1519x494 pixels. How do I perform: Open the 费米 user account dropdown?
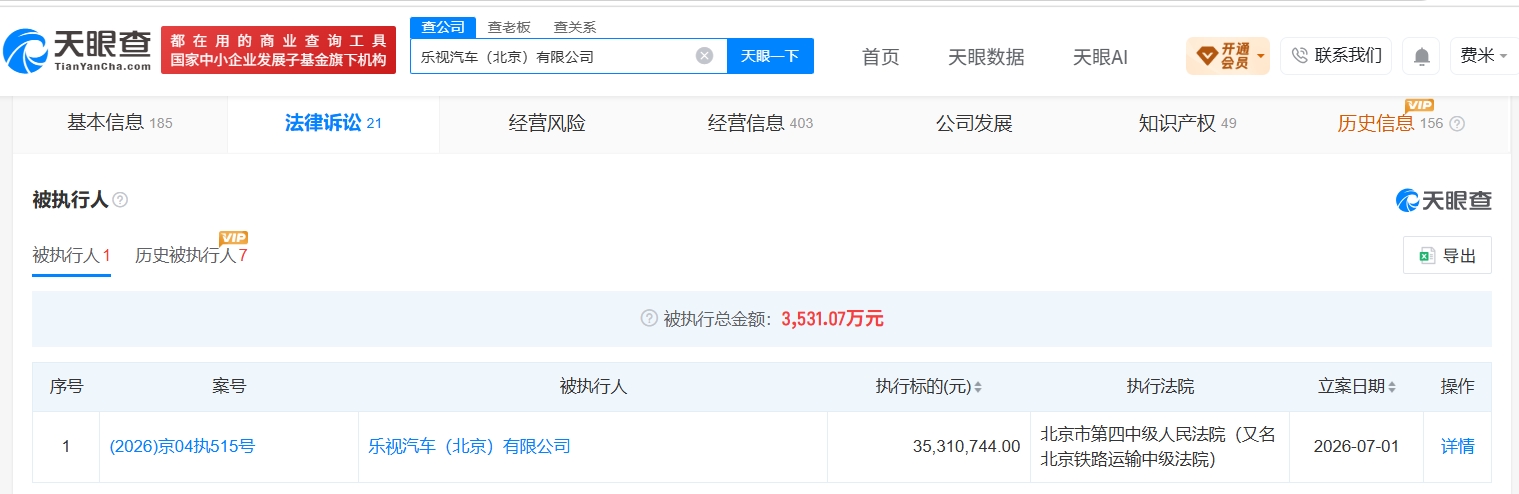tap(1484, 56)
